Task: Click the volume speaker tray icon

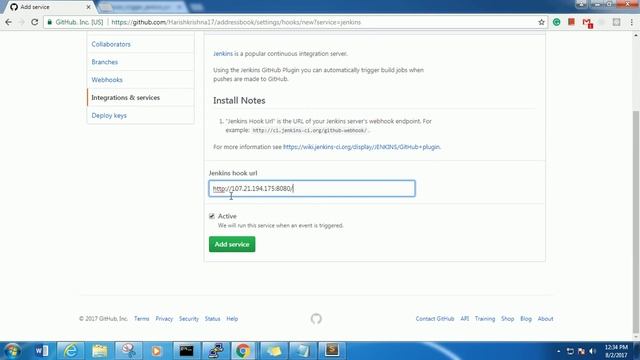Action: [x=592, y=351]
